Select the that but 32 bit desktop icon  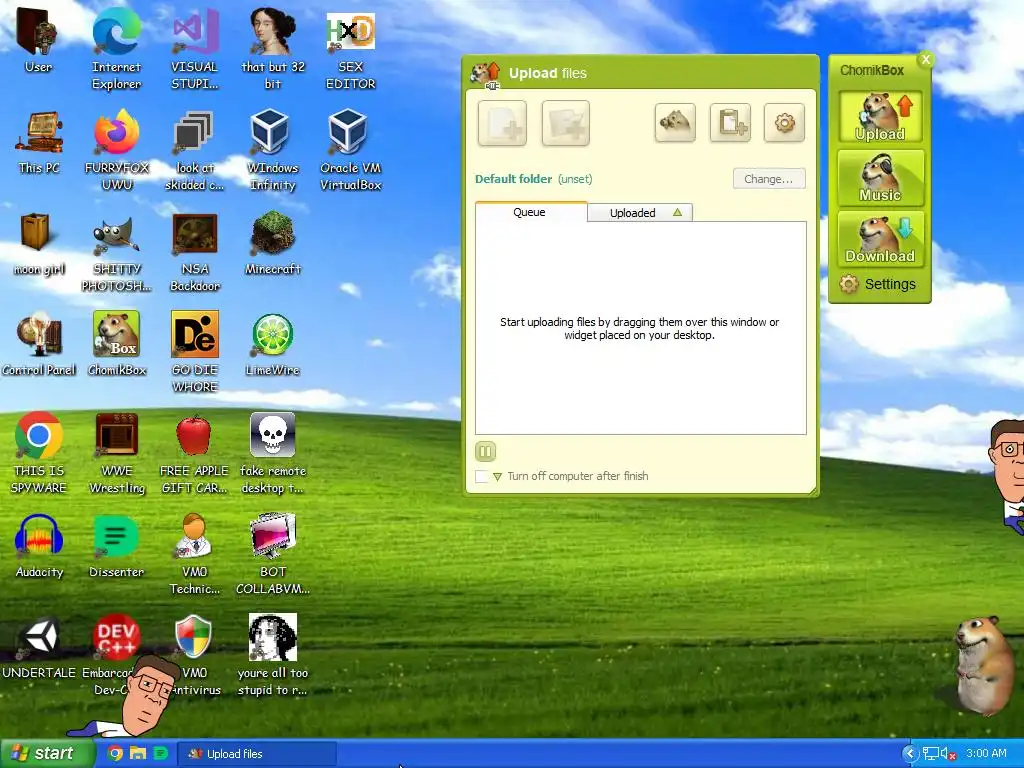(273, 49)
